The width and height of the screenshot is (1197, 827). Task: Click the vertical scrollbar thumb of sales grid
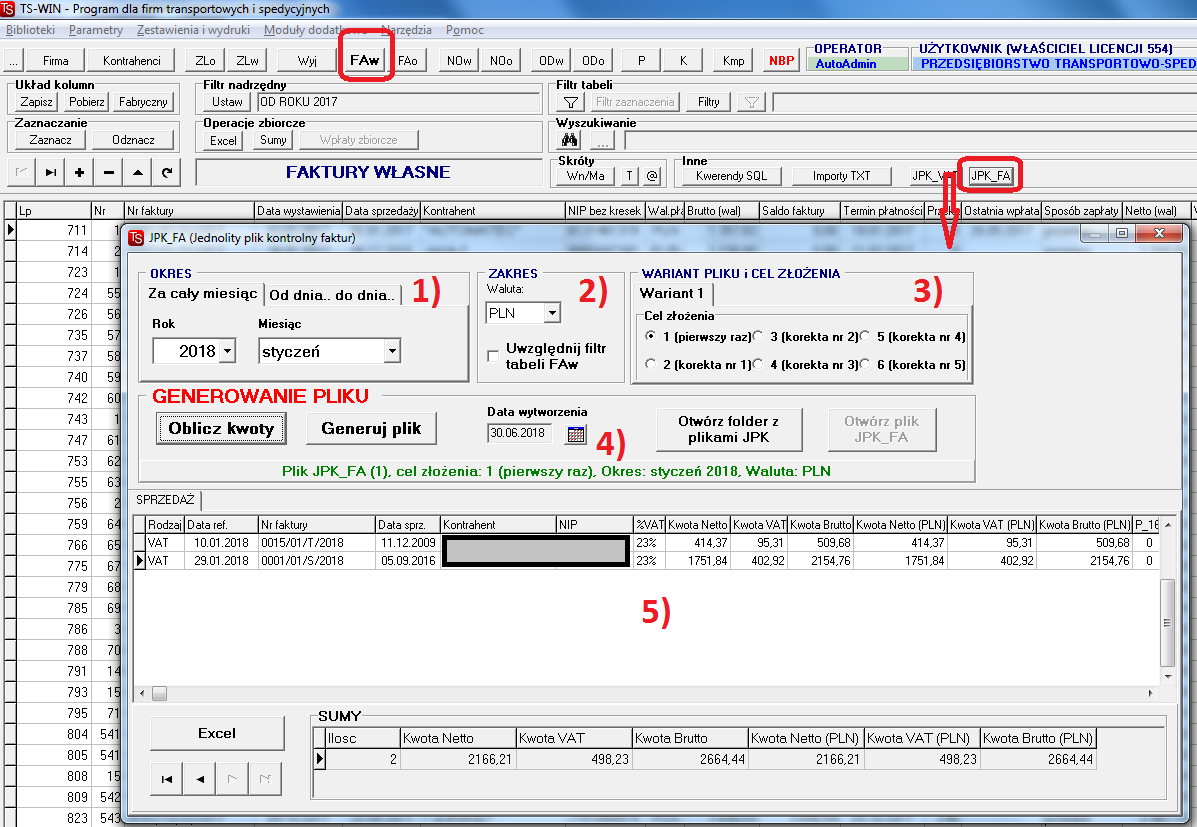1167,623
